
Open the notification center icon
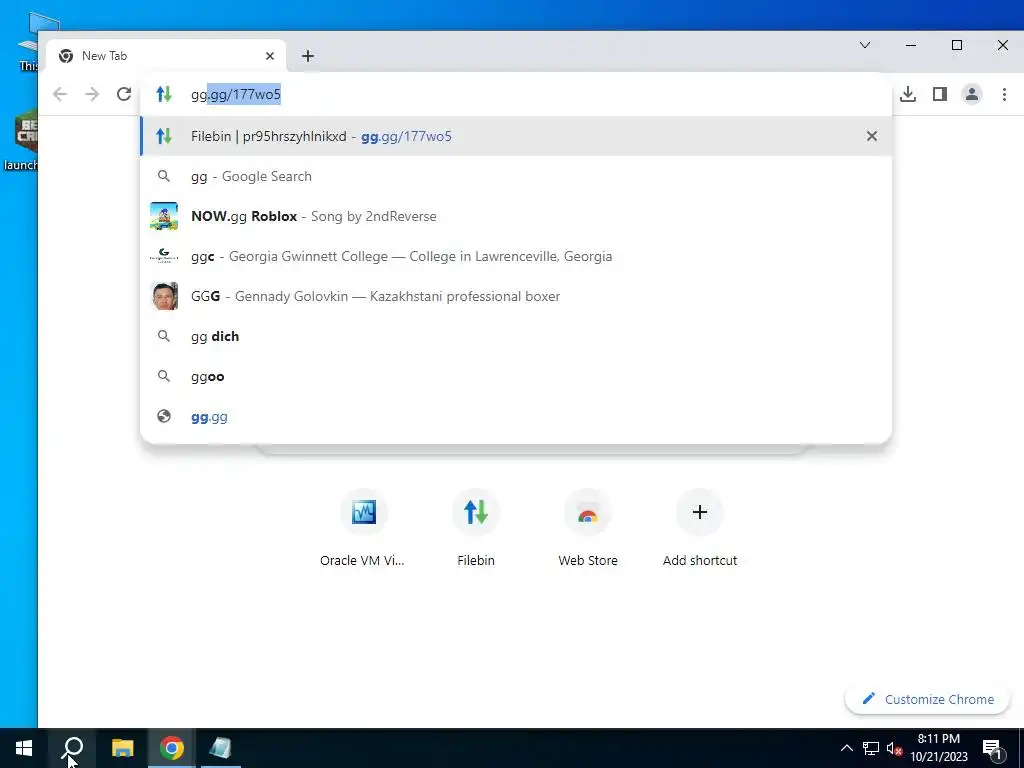coord(992,748)
